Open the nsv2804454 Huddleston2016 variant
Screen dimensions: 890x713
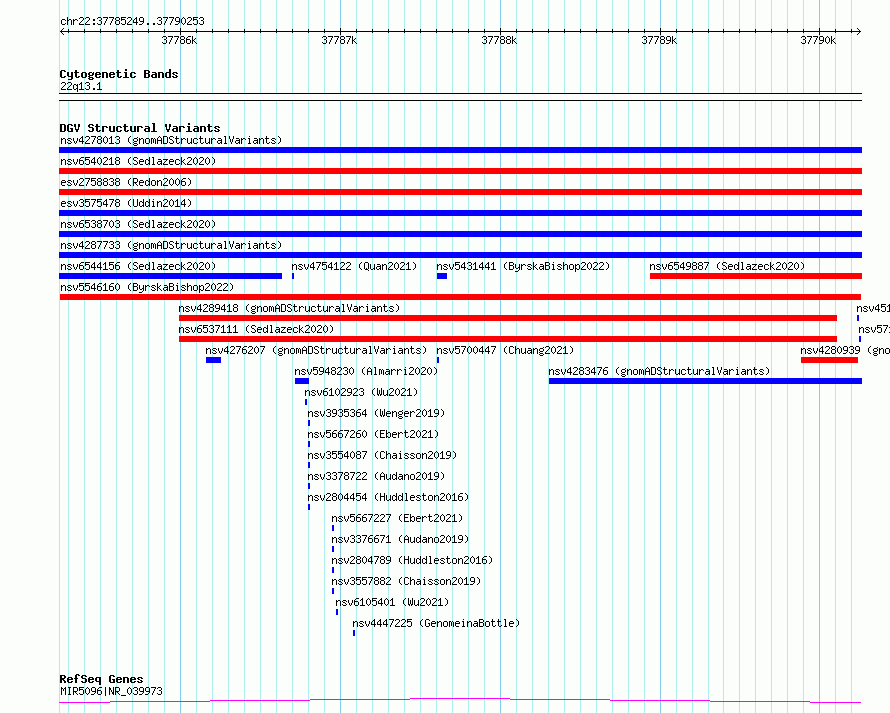(x=388, y=497)
